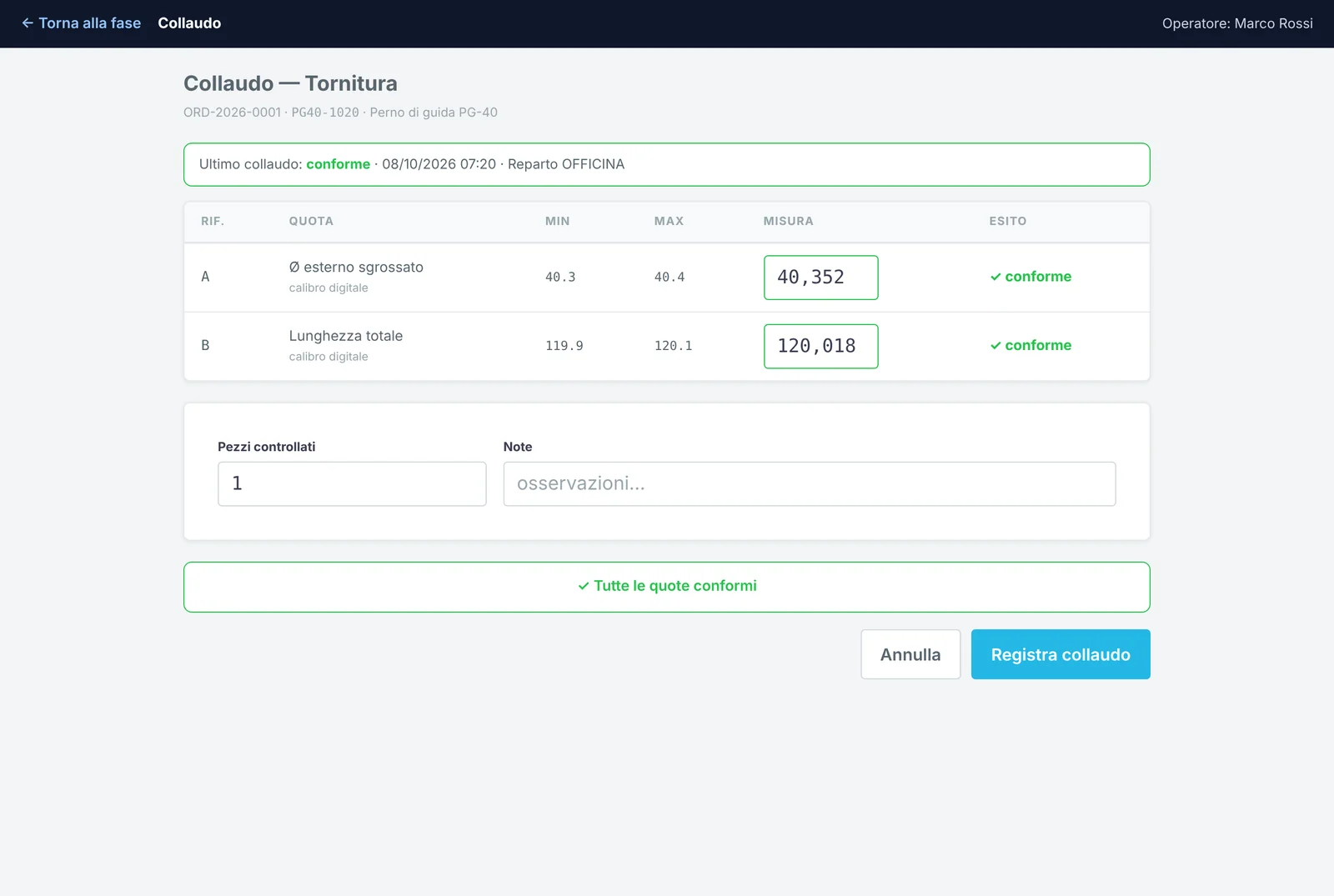Click the Collaudo header title
The height and width of the screenshot is (896, 1334).
pos(189,23)
